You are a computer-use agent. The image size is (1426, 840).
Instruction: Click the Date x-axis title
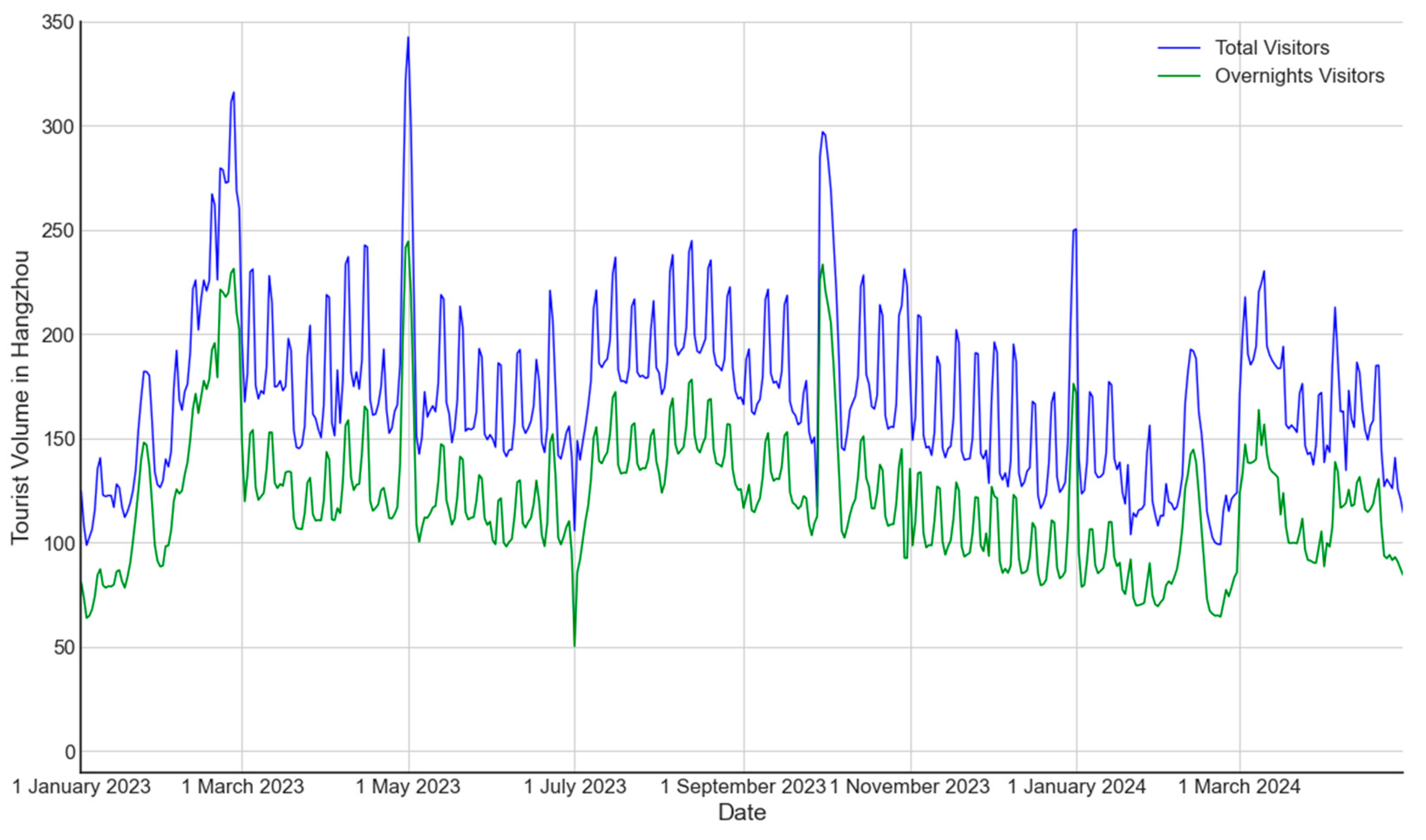[x=742, y=813]
